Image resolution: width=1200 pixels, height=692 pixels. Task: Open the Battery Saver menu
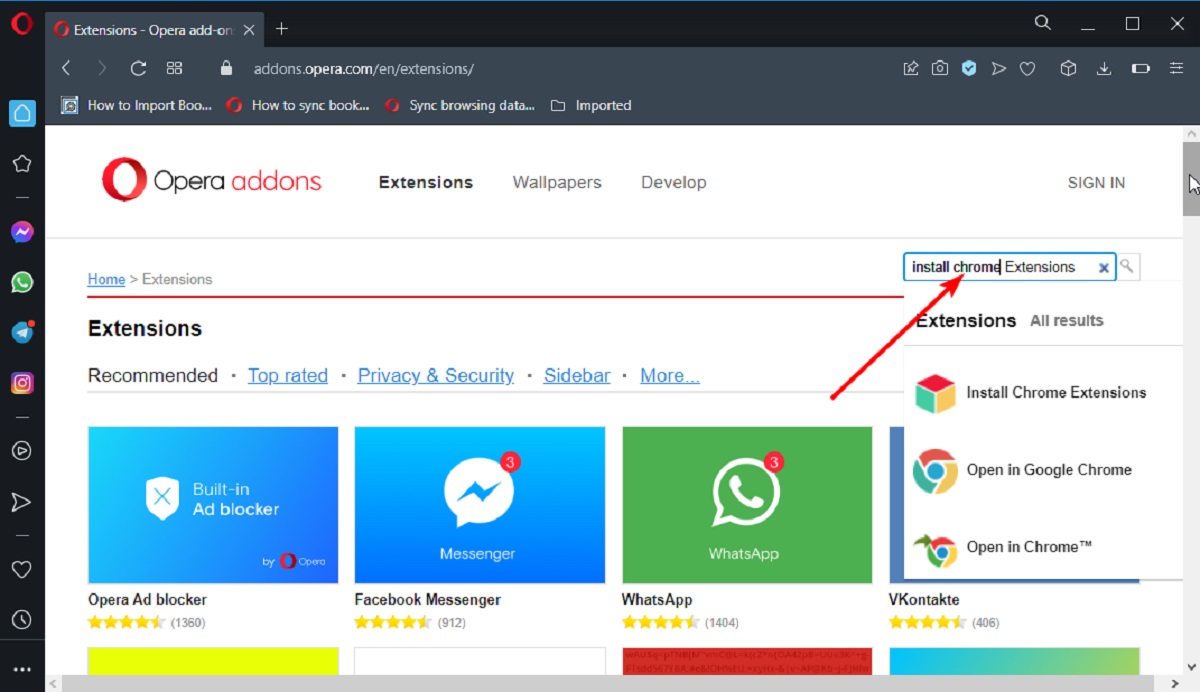click(1141, 68)
